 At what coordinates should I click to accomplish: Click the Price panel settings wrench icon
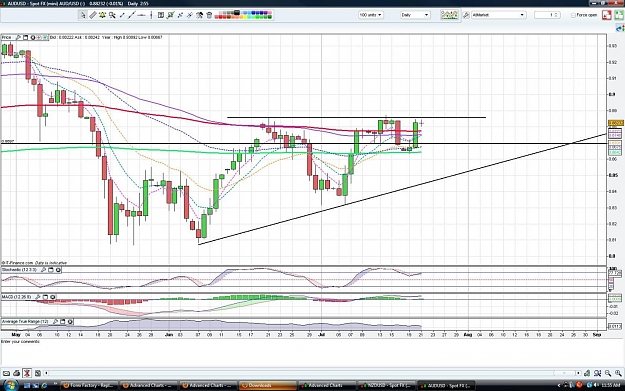click(x=18, y=37)
